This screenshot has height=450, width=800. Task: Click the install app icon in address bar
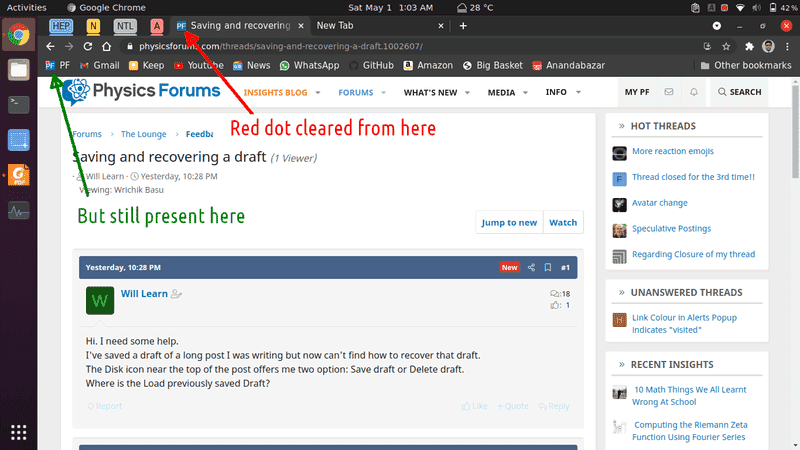(x=707, y=46)
